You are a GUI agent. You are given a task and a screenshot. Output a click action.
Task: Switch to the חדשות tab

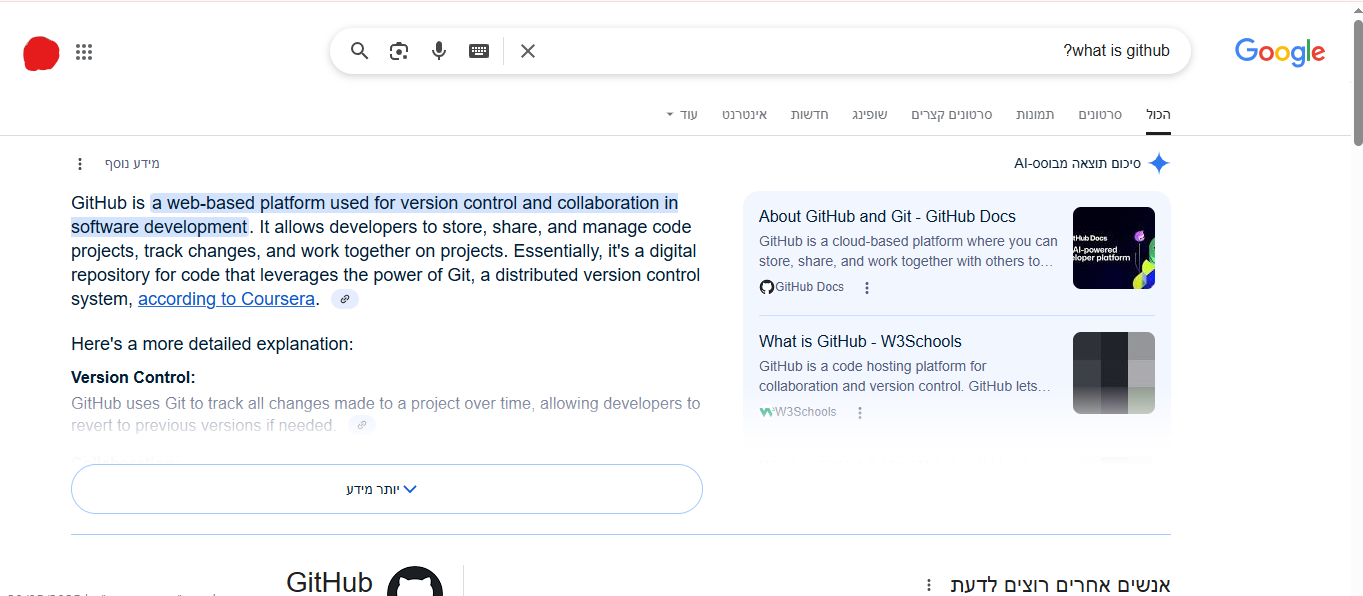809,115
